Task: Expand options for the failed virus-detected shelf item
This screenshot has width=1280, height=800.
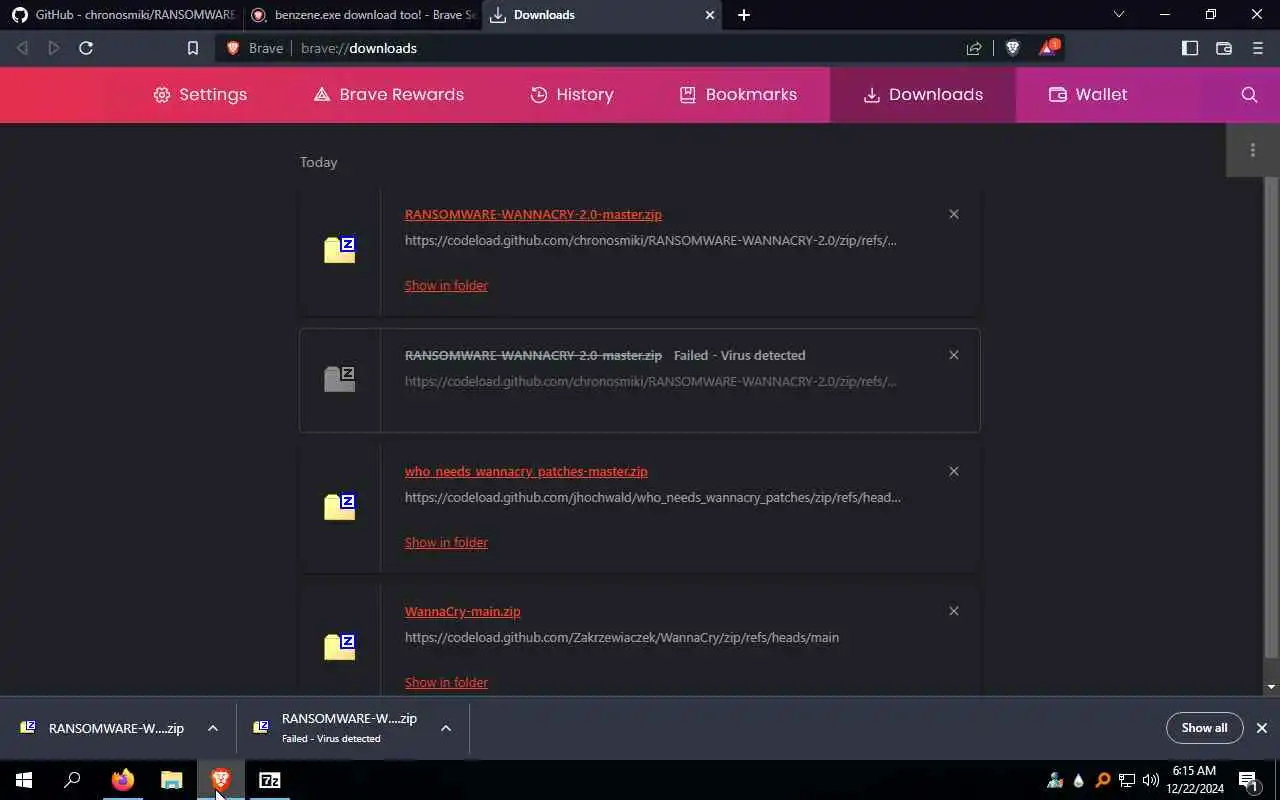Action: coord(446,728)
